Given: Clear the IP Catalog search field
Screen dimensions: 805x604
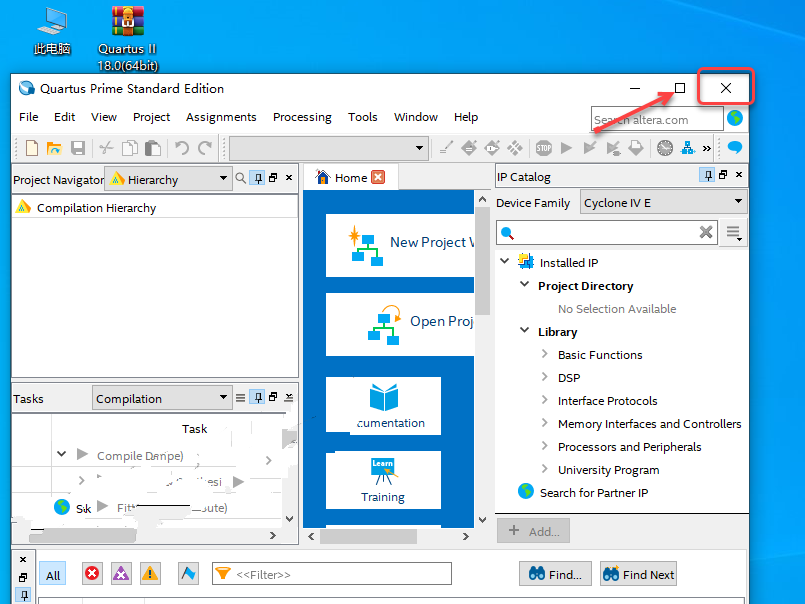Looking at the screenshot, I should [x=706, y=232].
